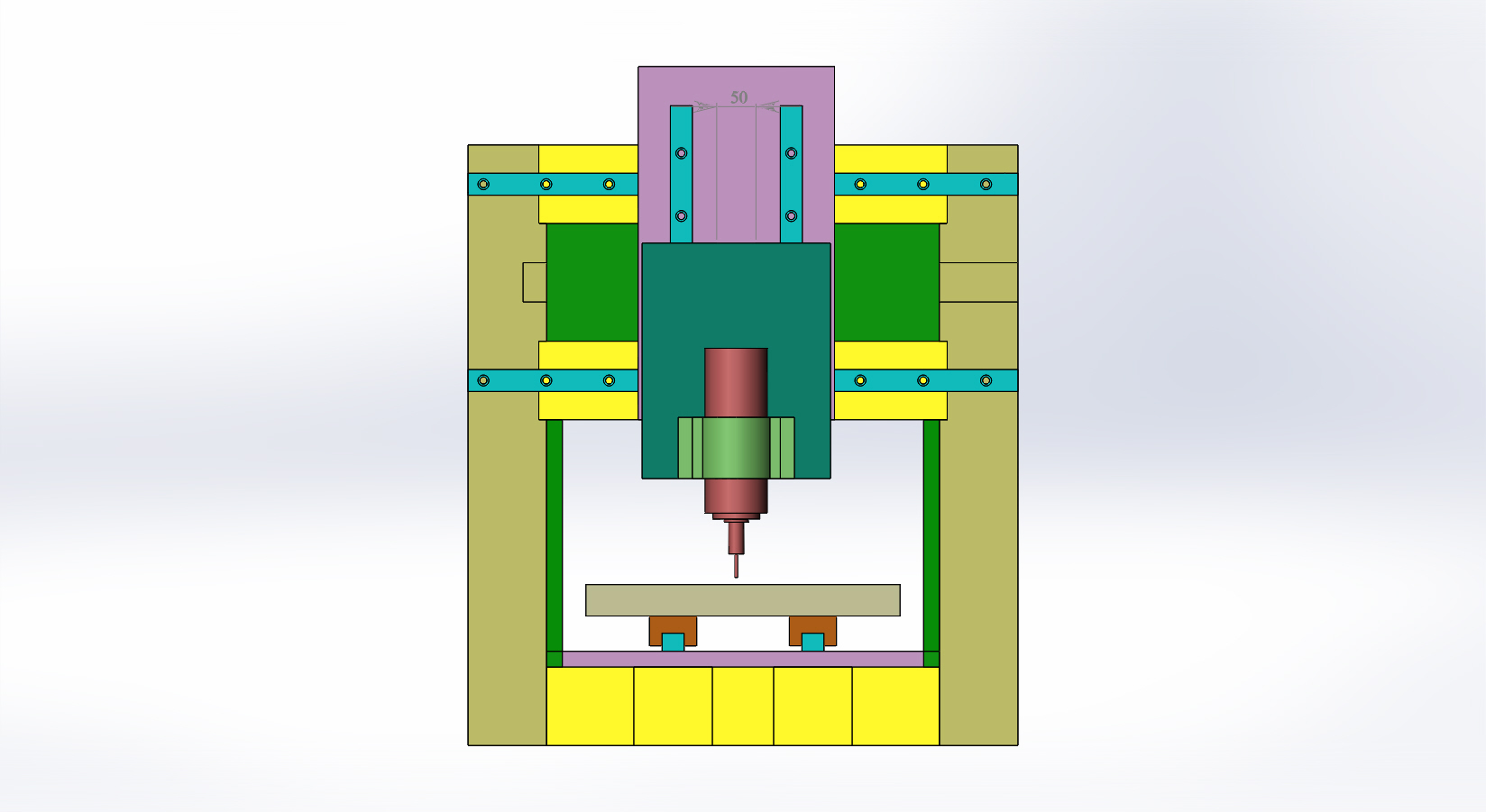Viewport: 1486px width, 812px height.
Task: Click the thin cutting tool bit below spindle
Action: pos(737,566)
